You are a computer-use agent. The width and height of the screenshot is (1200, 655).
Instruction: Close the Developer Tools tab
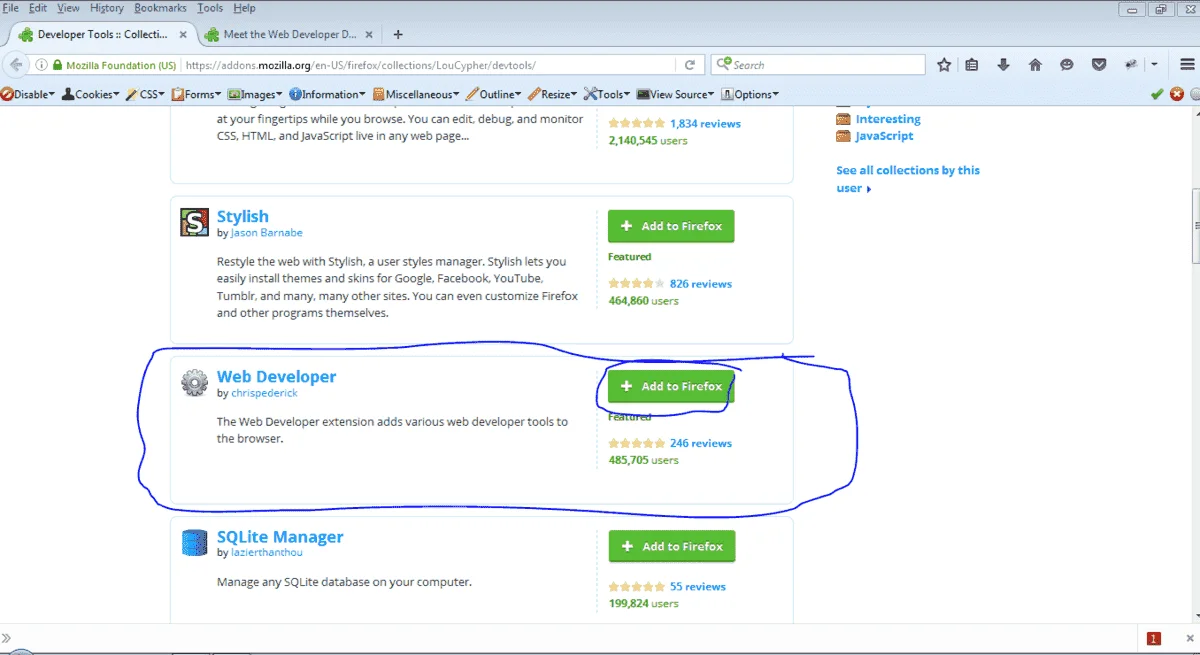click(x=185, y=34)
